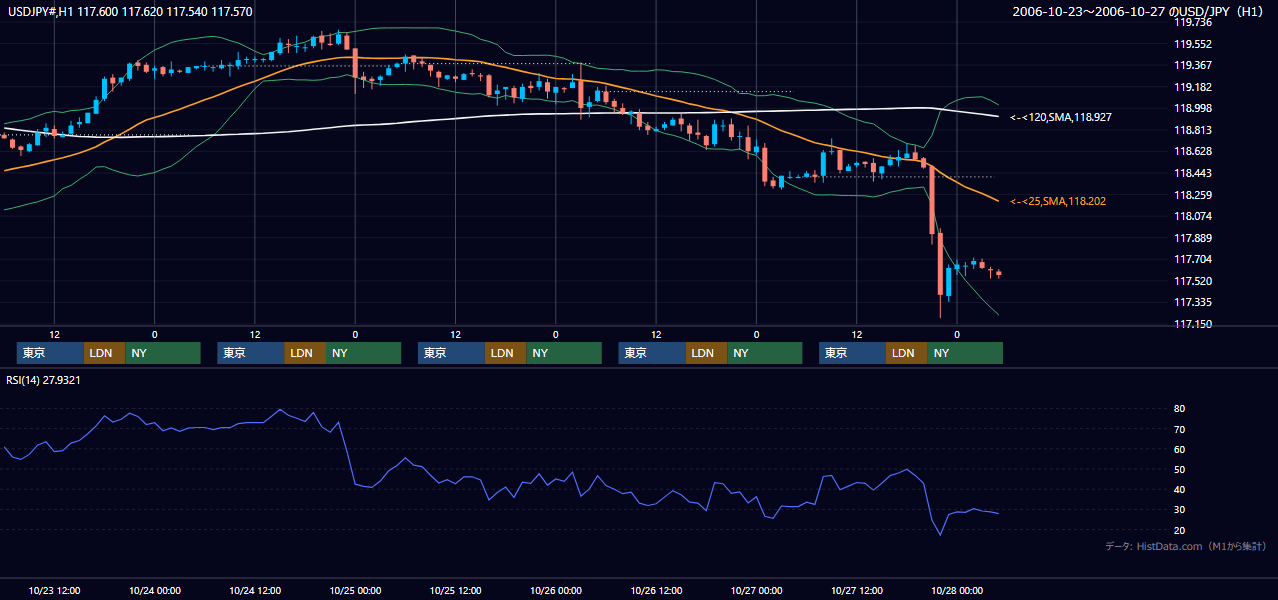This screenshot has width=1278, height=600.
Task: Select the RSI(14) 27.9321 indicator label
Action: [x=44, y=380]
